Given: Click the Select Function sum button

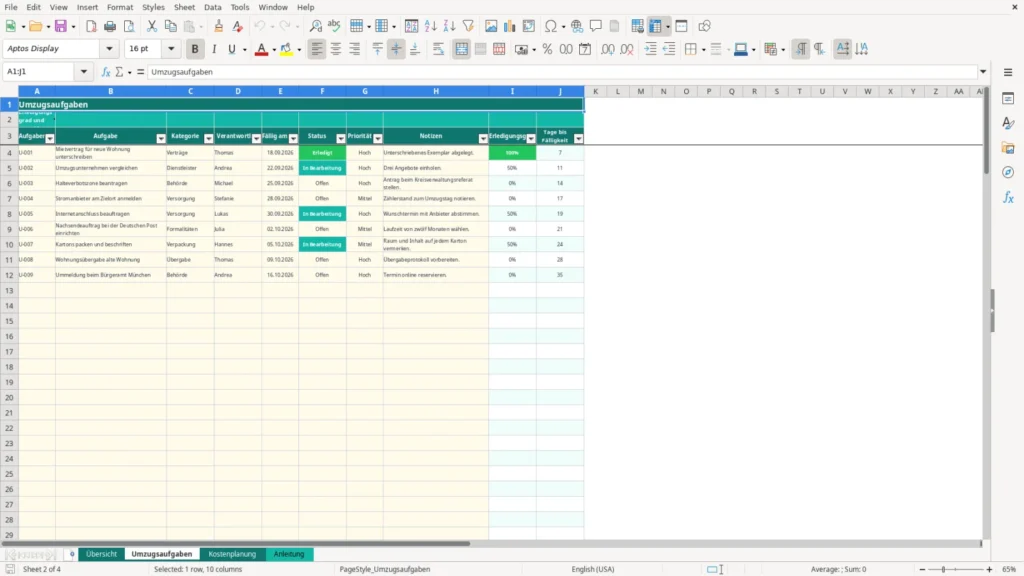Looking at the screenshot, I should [119, 72].
